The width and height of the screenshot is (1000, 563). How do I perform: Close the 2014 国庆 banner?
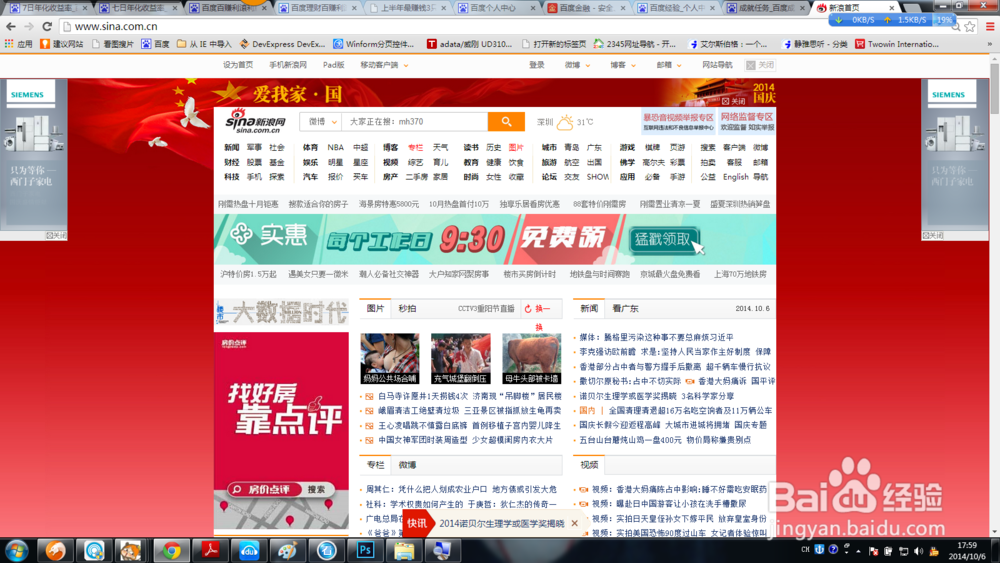pos(733,101)
